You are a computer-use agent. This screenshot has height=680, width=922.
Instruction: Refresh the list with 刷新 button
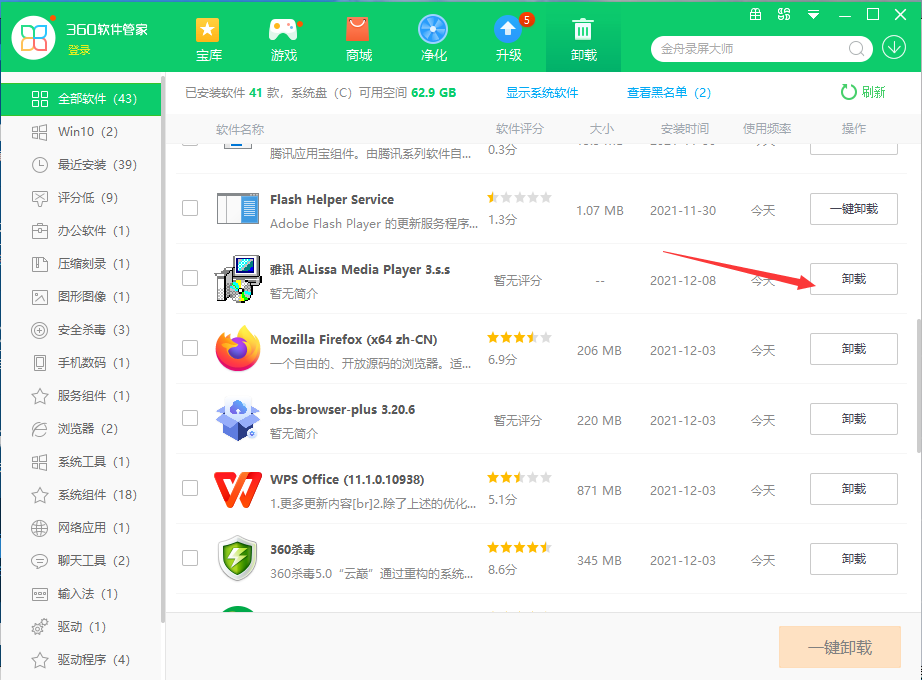(863, 92)
